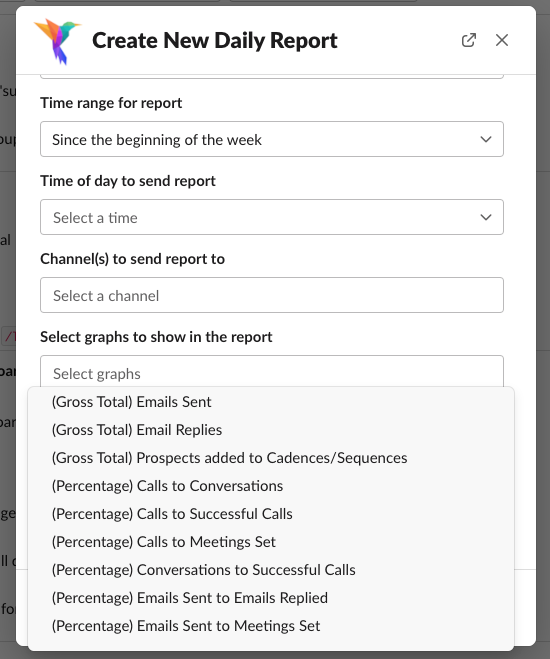Click the Select a time placeholder text

95,218
